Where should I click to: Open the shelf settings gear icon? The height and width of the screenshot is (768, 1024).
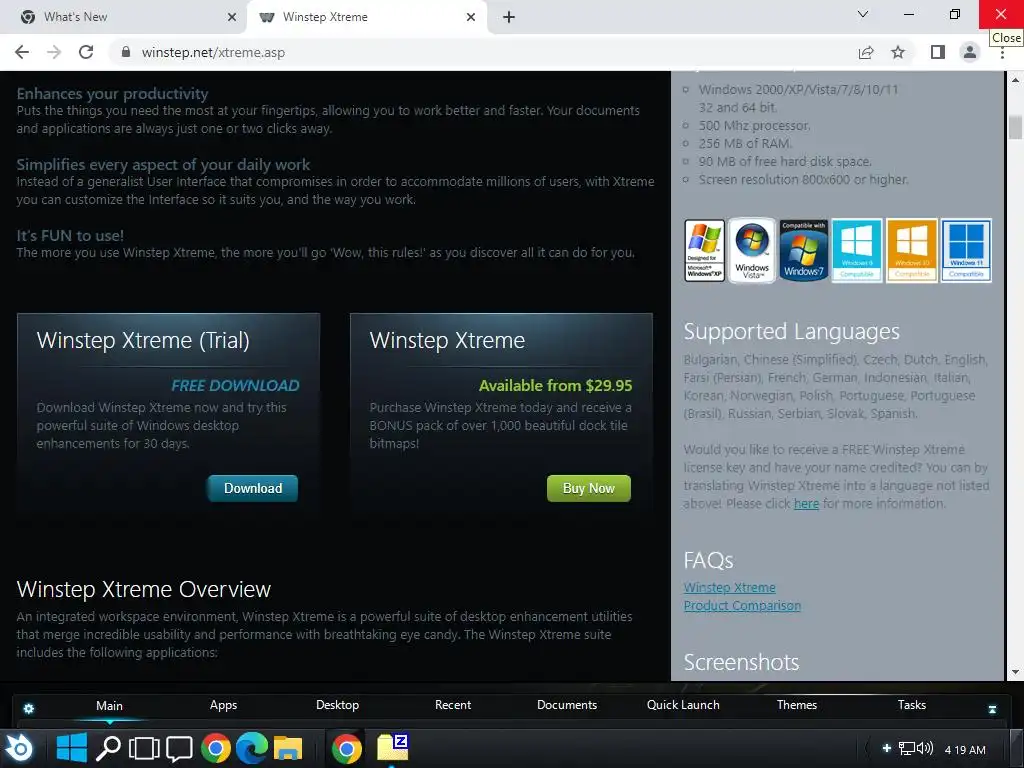[x=29, y=709]
